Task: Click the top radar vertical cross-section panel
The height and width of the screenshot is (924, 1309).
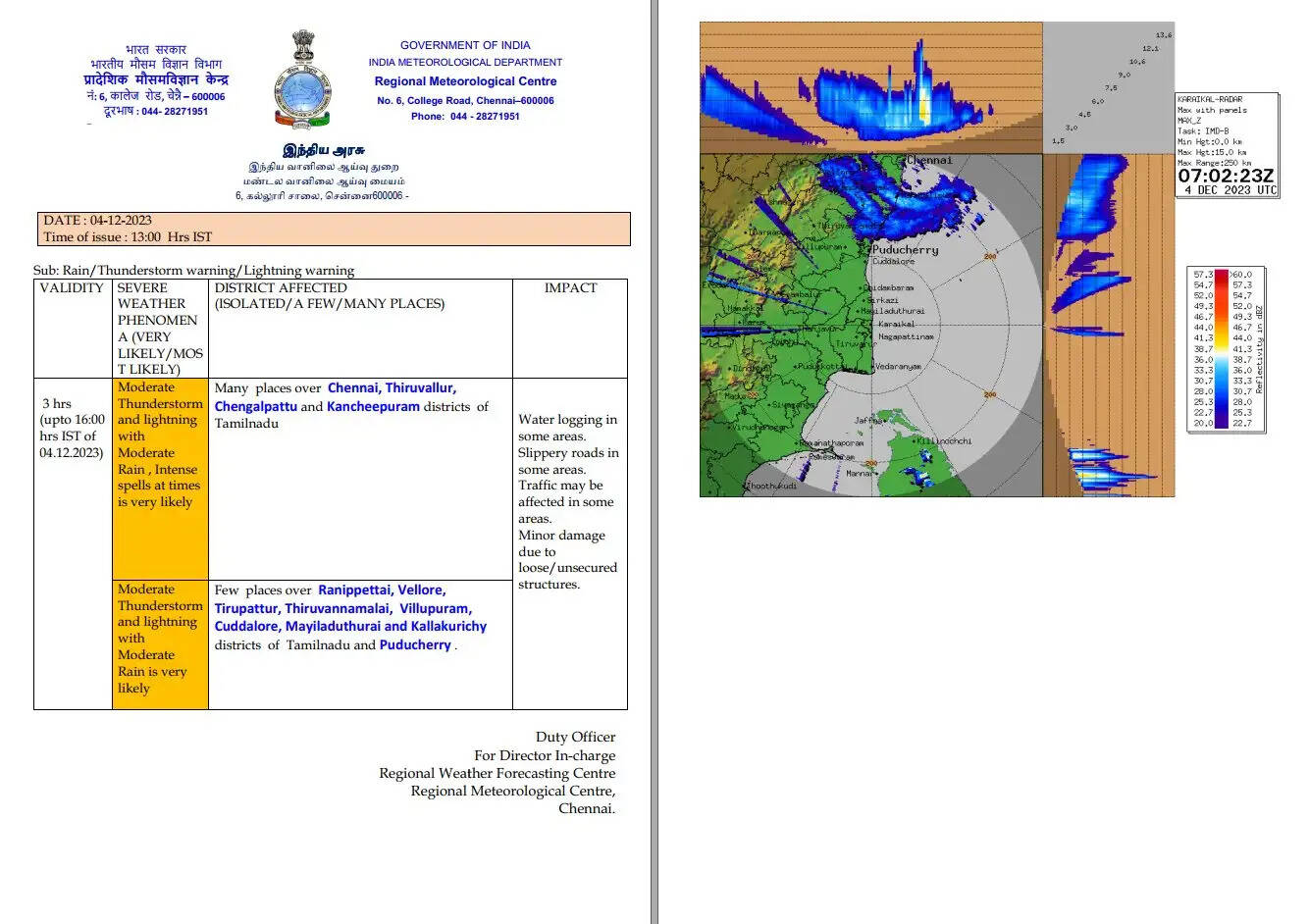Action: 870,88
